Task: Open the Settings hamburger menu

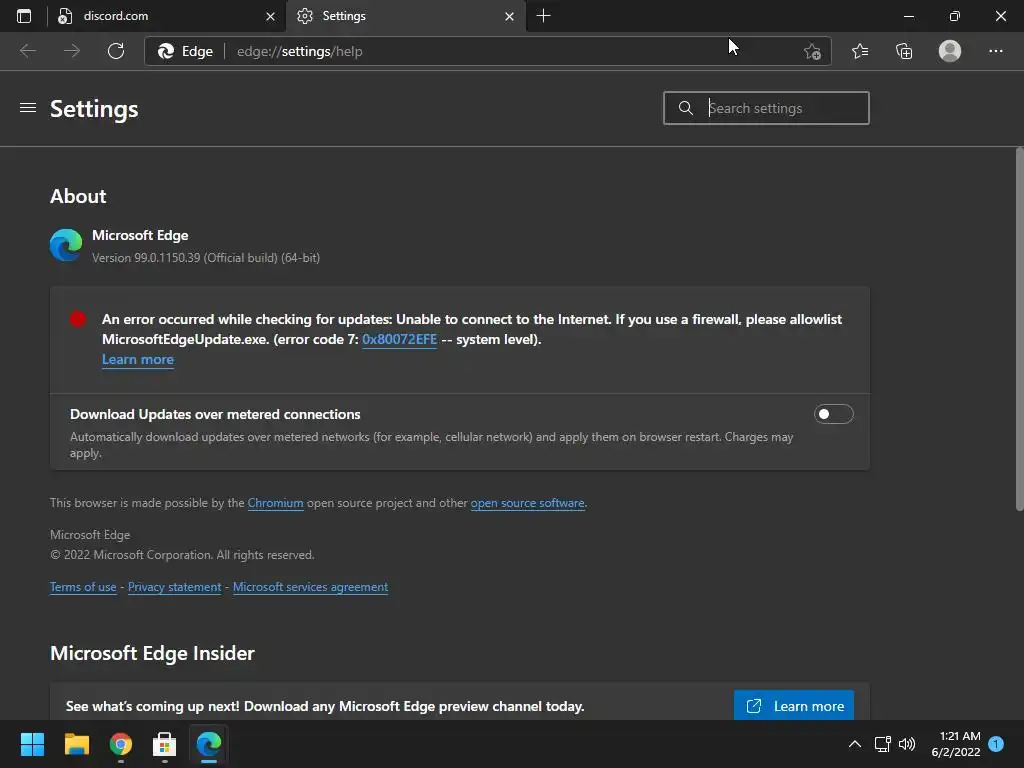Action: click(27, 108)
